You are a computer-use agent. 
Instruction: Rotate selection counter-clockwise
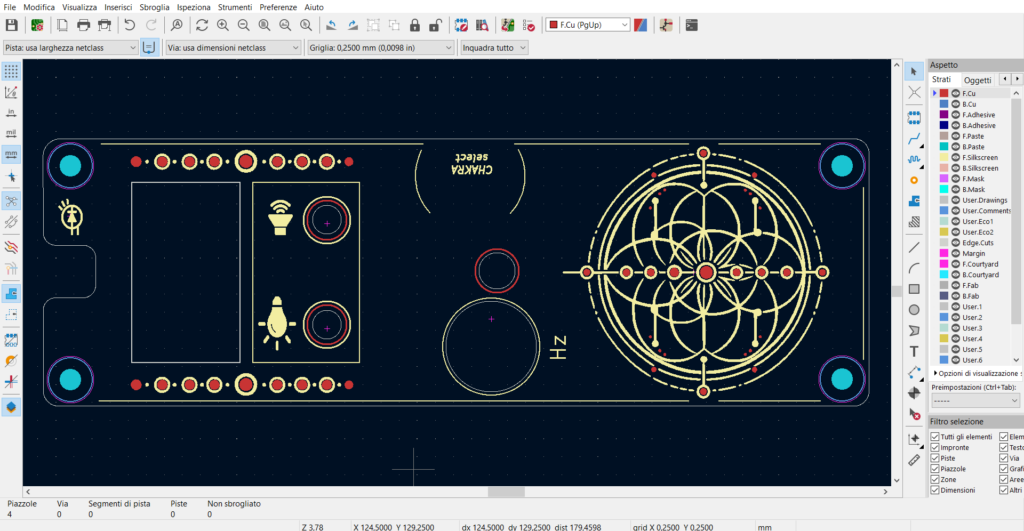[x=331, y=25]
